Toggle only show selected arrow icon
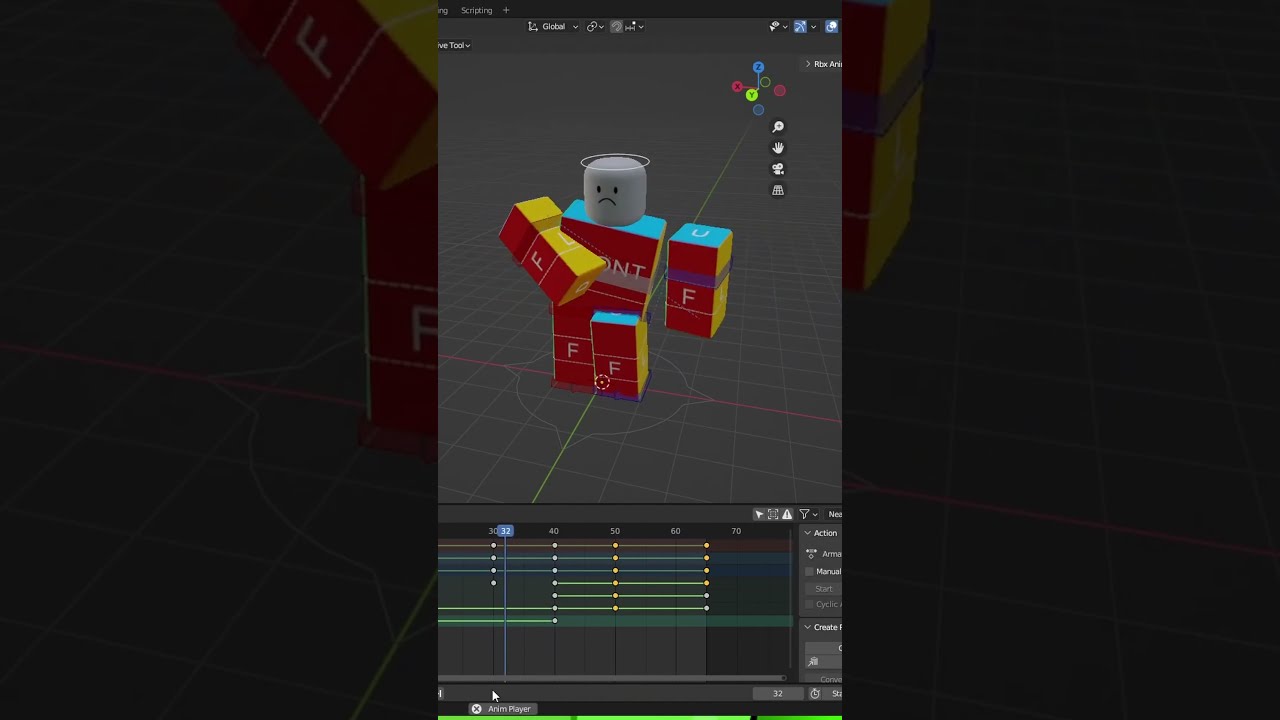This screenshot has height=720, width=1280. tap(759, 514)
